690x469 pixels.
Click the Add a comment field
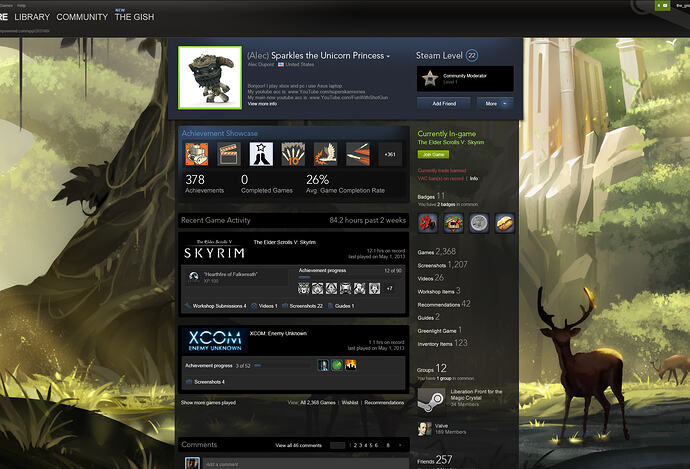[305, 464]
